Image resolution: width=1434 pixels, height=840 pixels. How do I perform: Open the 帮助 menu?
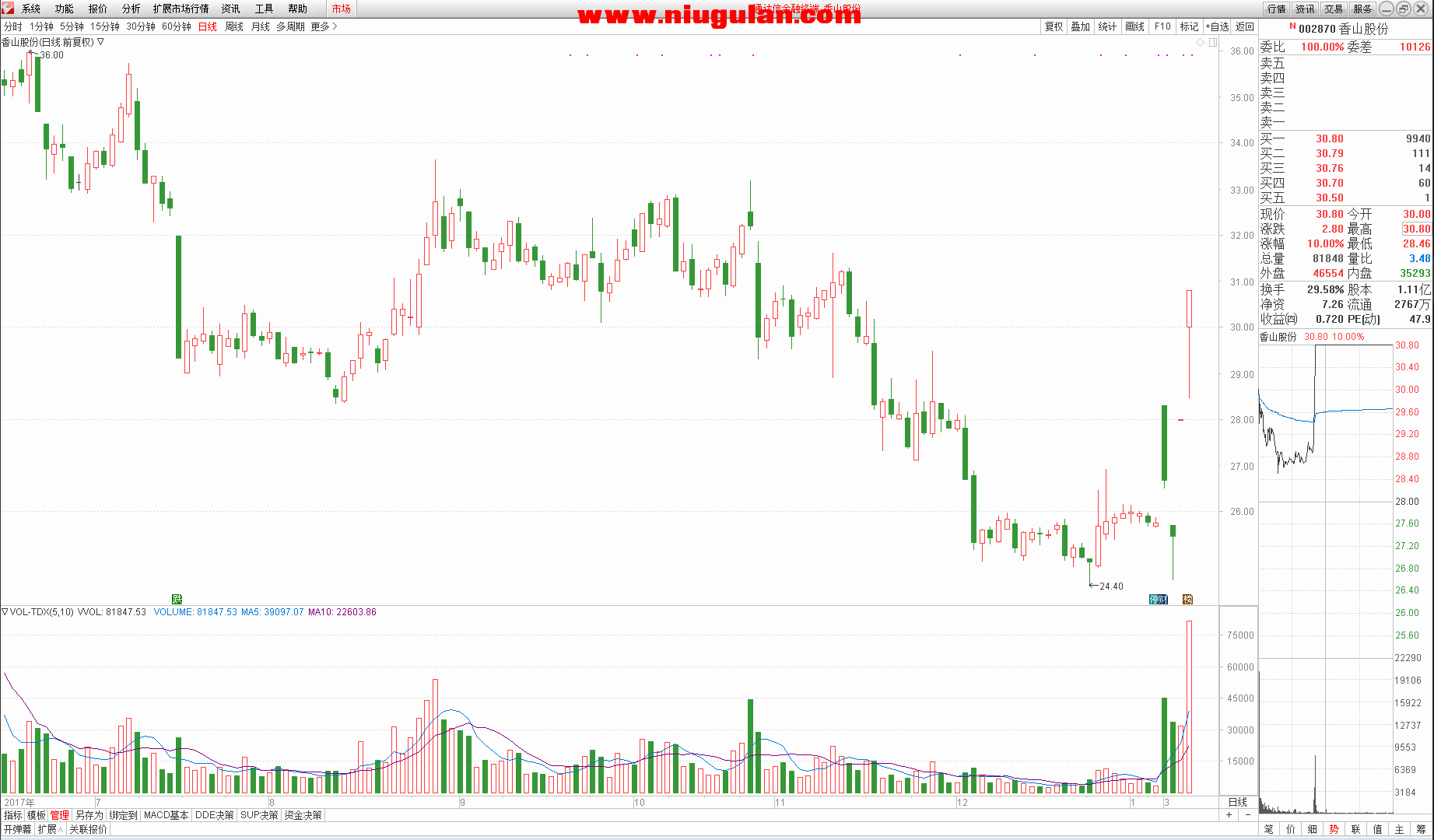tap(298, 9)
